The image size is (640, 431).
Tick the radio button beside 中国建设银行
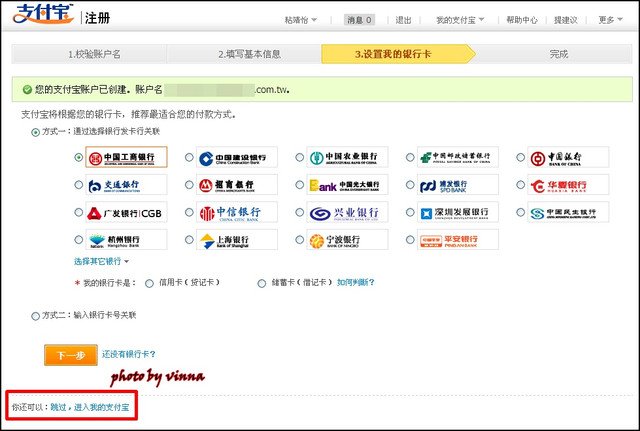[189, 157]
